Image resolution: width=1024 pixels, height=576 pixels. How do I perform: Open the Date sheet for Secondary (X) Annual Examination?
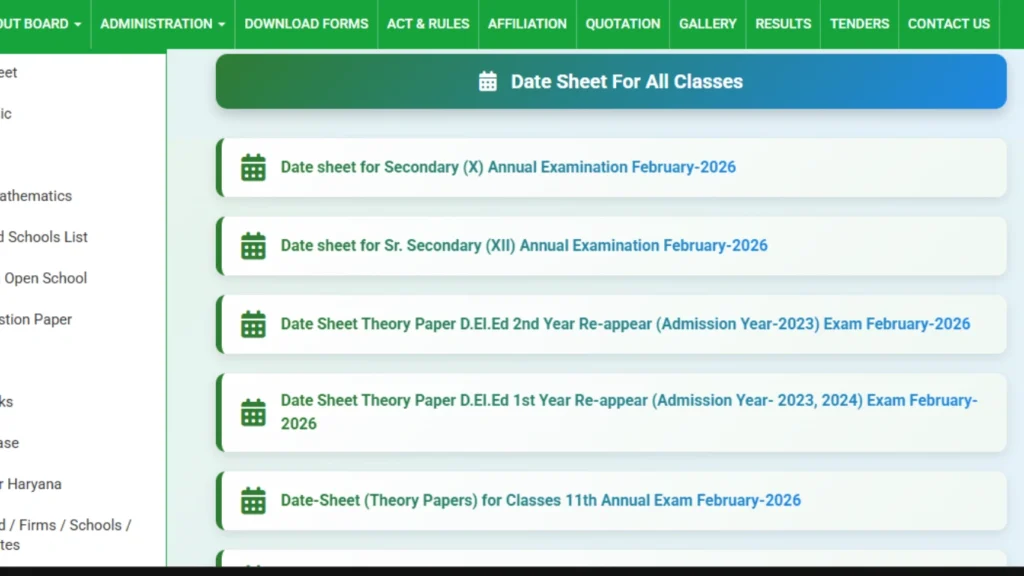pyautogui.click(x=509, y=167)
